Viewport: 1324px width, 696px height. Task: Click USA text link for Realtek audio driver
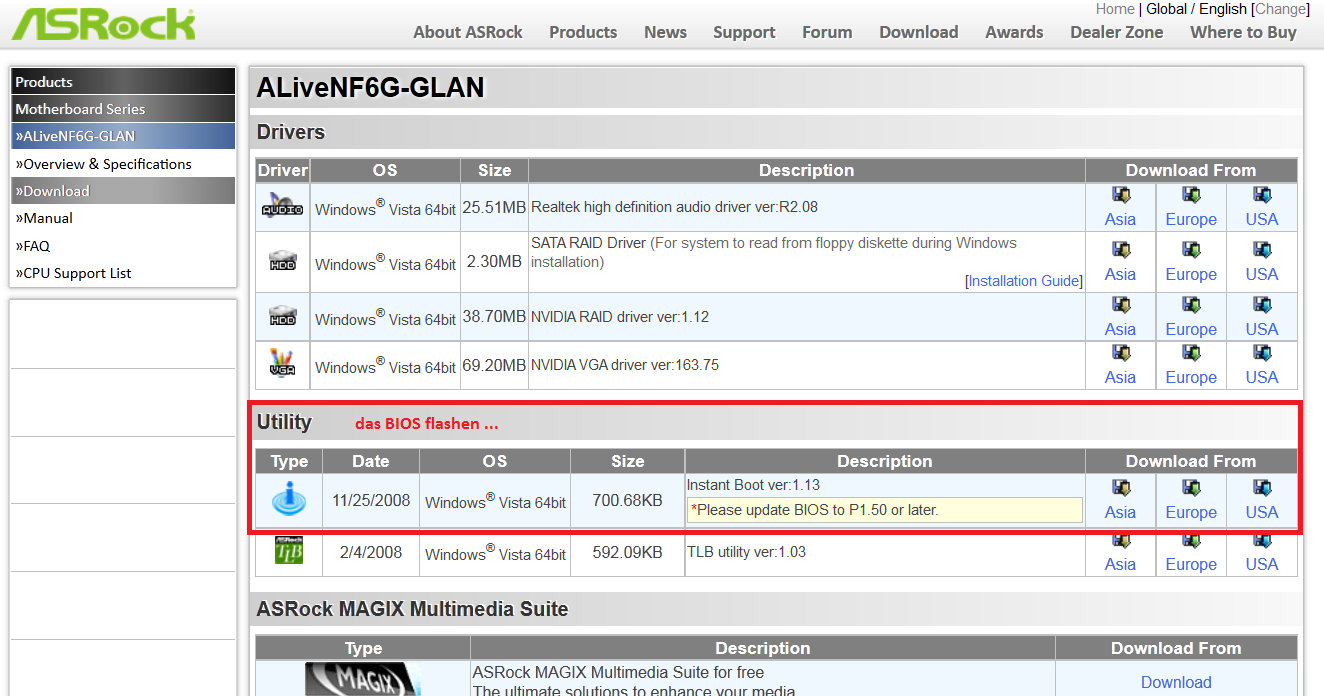pos(1262,219)
